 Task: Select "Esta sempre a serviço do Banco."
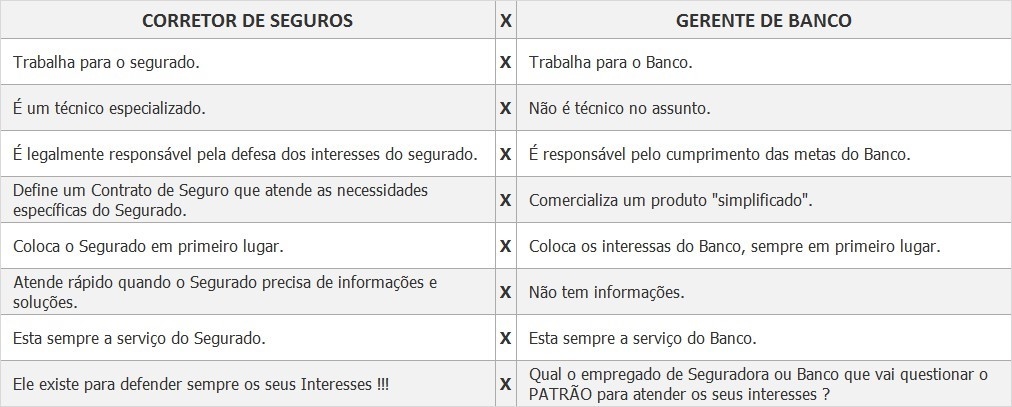(x=642, y=338)
